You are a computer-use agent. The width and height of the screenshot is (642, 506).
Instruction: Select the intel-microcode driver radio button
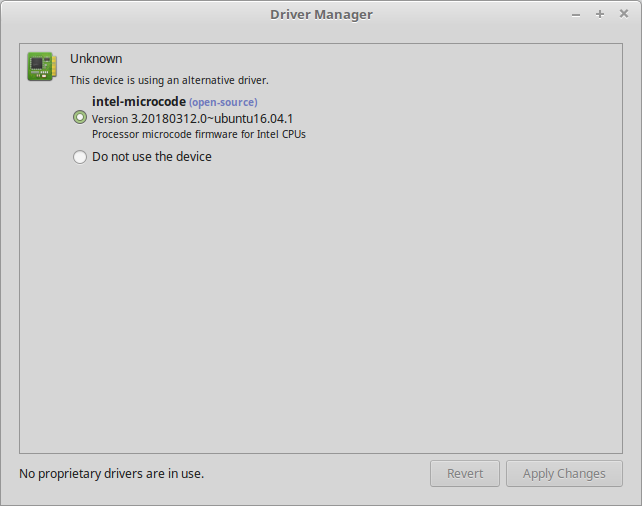pos(80,117)
